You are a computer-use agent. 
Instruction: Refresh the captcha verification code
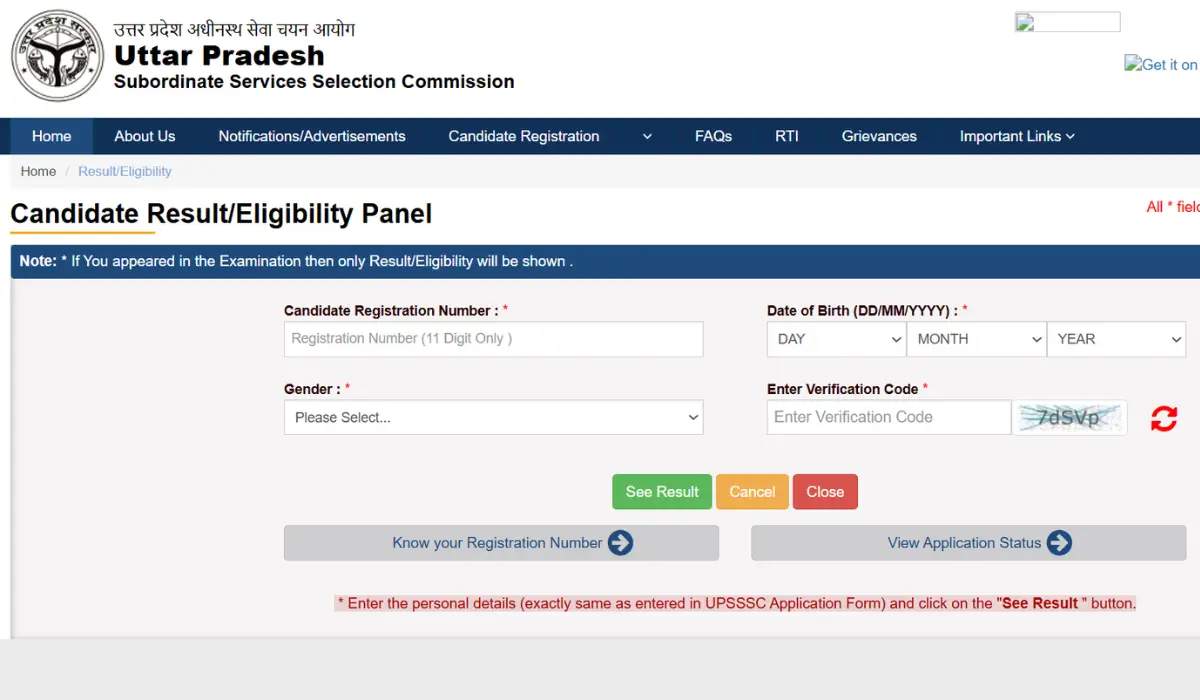click(x=1163, y=417)
